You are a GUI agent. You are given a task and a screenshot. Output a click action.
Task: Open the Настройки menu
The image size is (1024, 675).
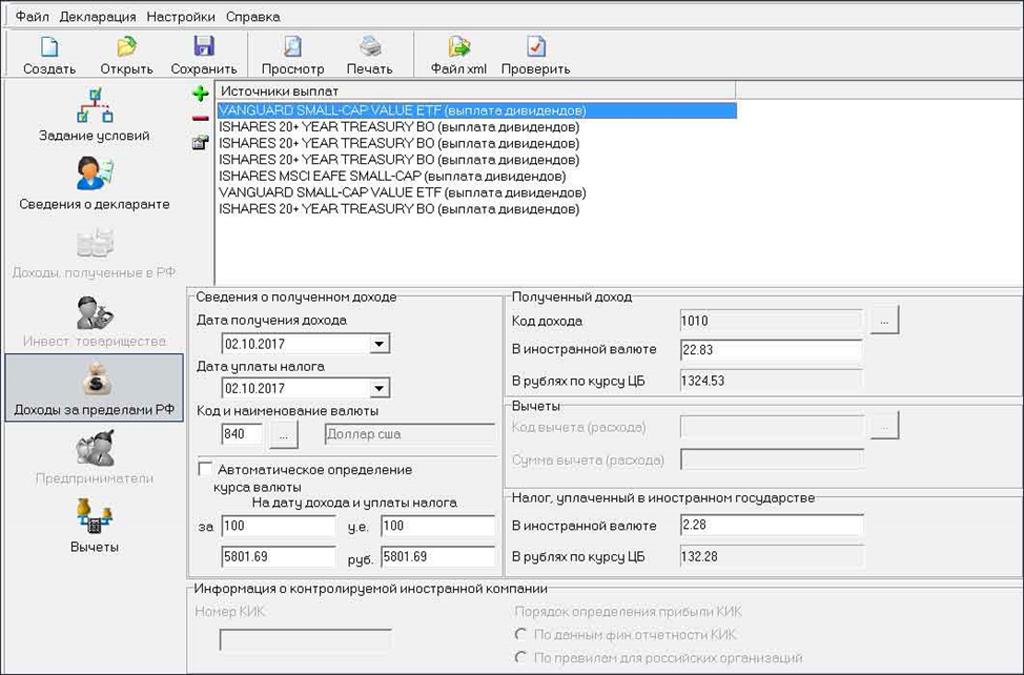click(x=181, y=17)
